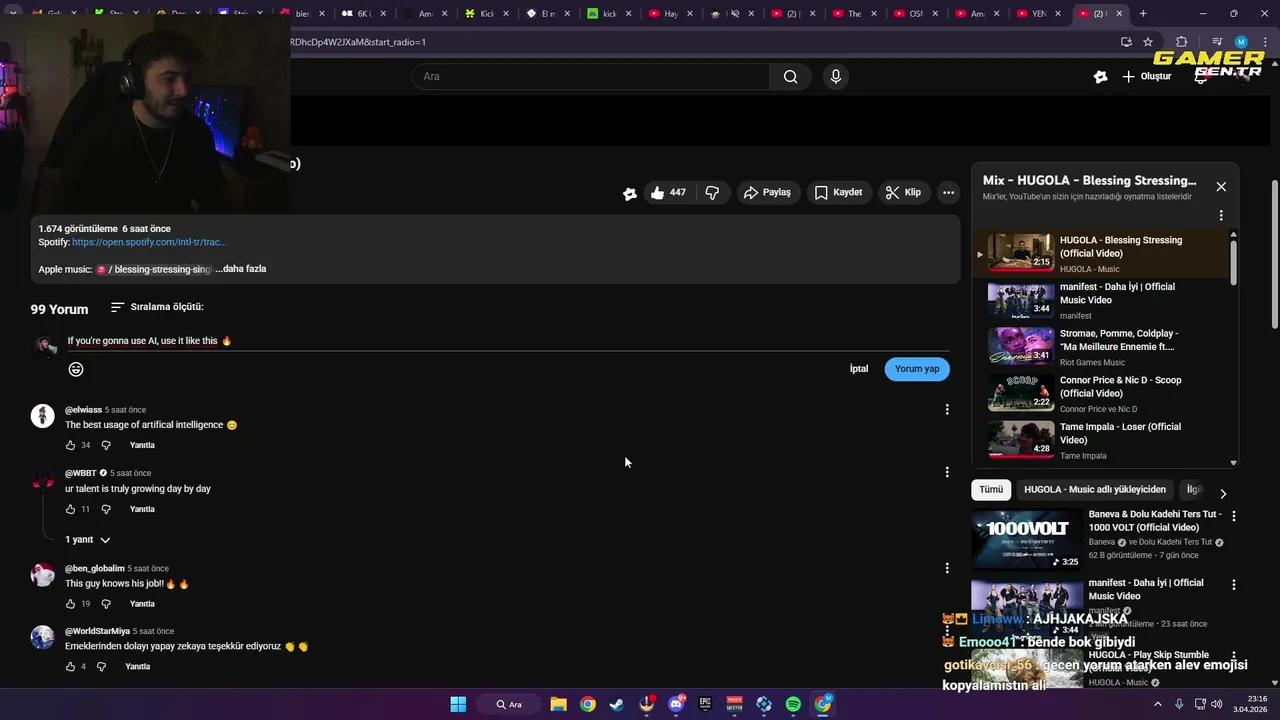Reply to @elwiass's comment with Yanıtla
Image resolution: width=1280 pixels, height=720 pixels.
click(x=142, y=445)
